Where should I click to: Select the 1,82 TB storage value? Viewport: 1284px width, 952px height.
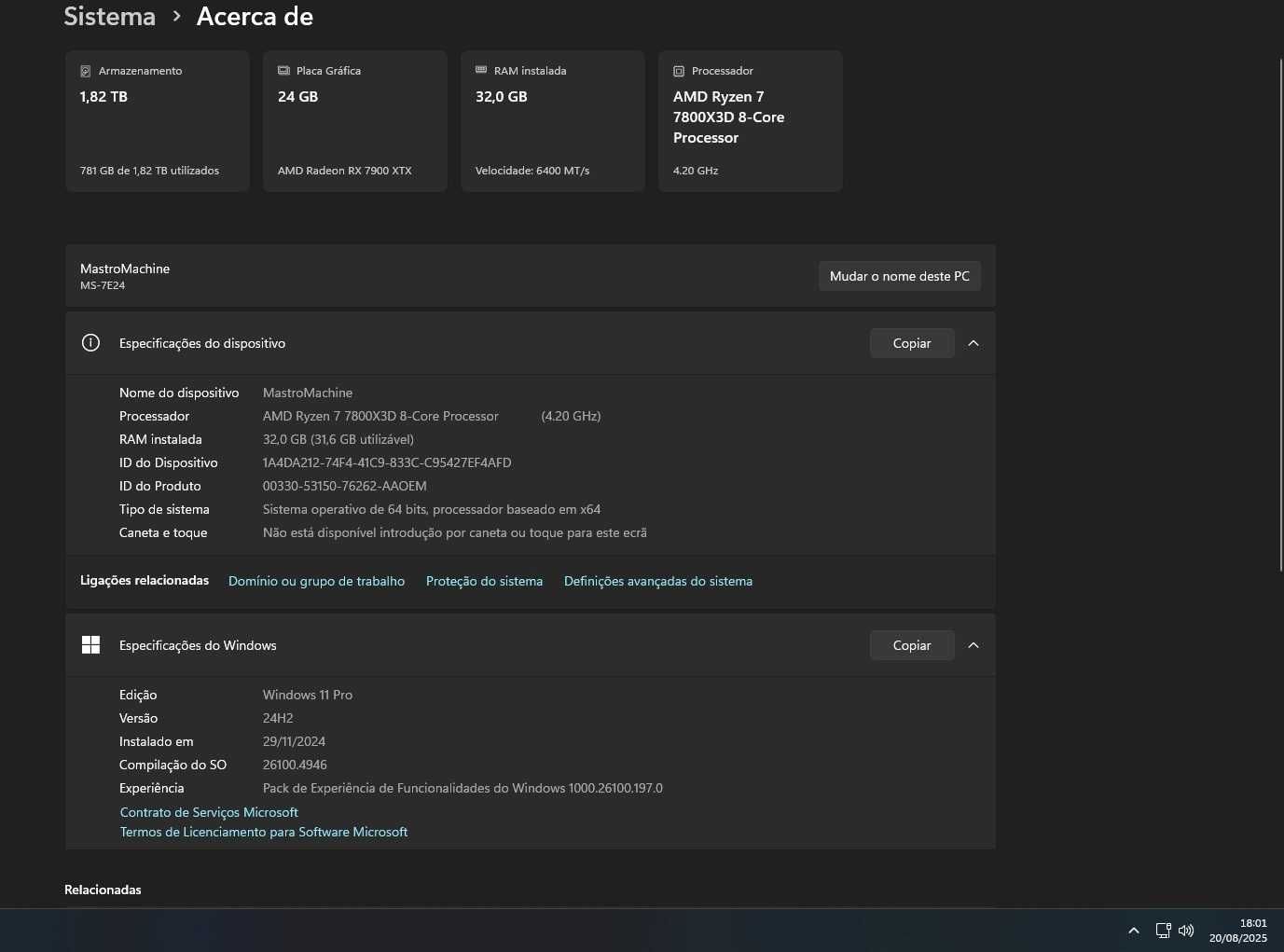point(104,97)
